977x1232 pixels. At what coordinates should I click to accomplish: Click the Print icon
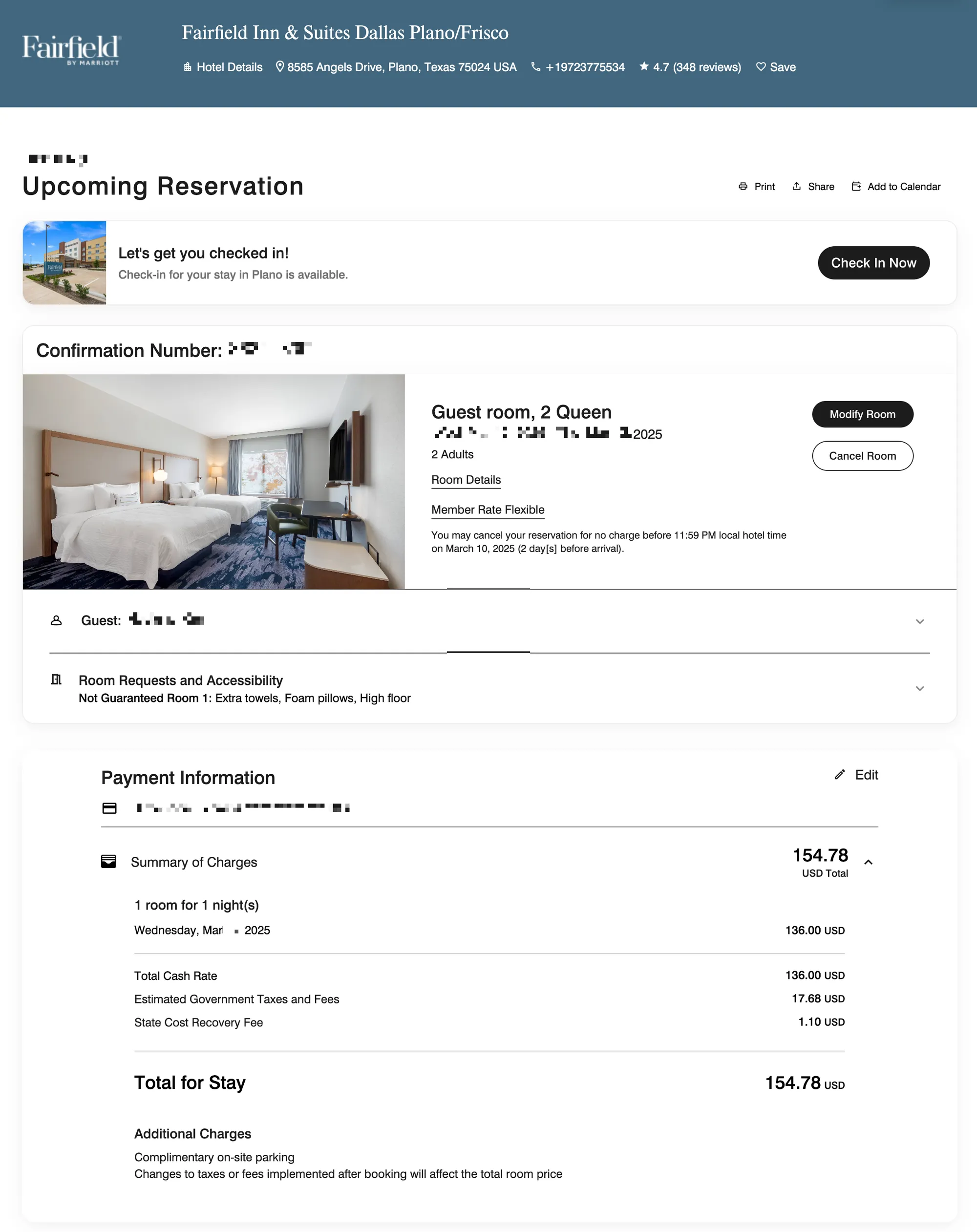click(x=743, y=186)
